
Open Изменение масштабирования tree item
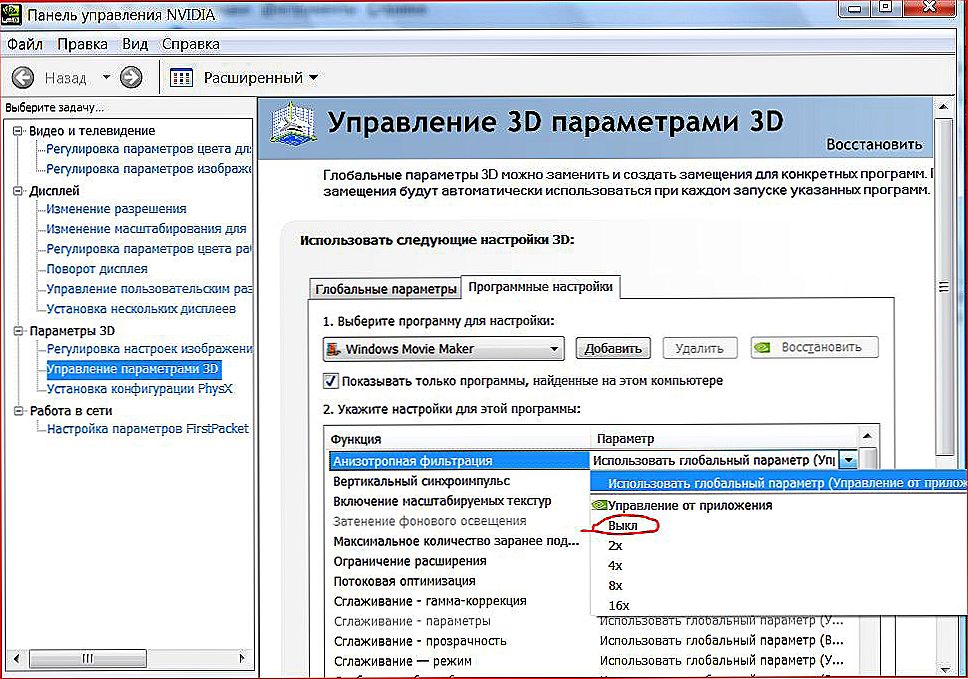coord(146,229)
